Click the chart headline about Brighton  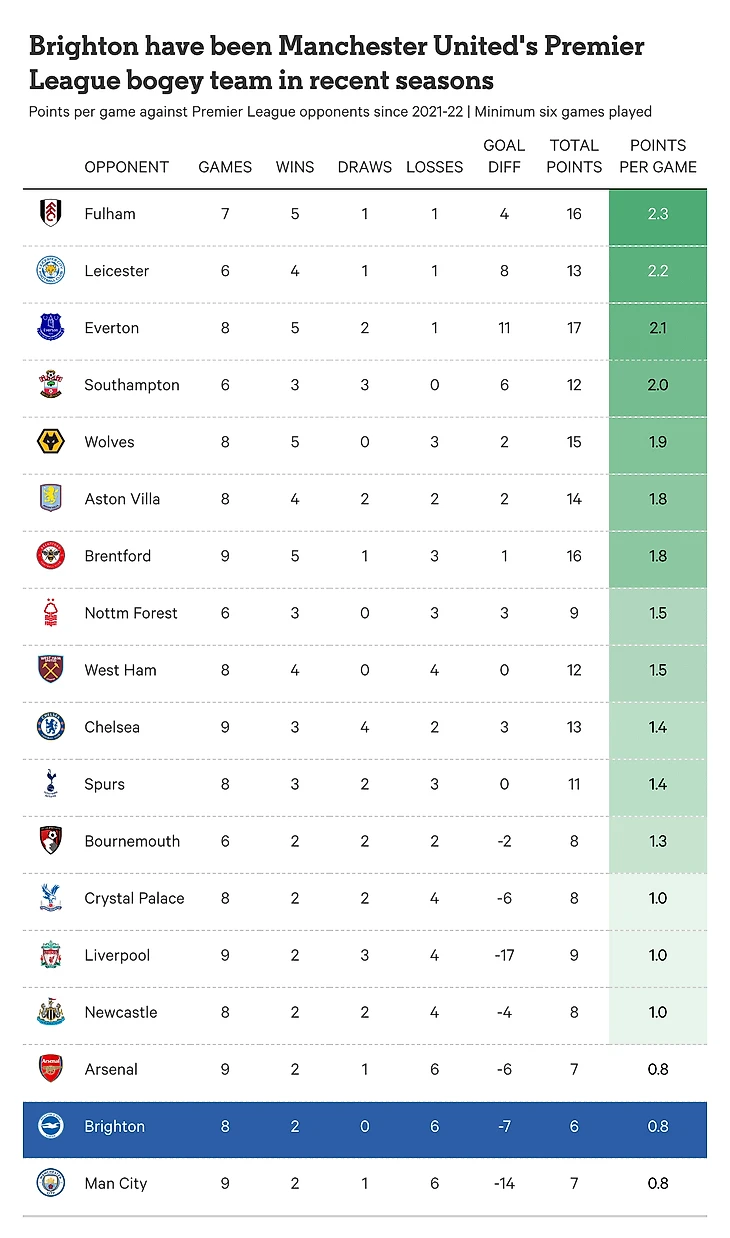[336, 62]
